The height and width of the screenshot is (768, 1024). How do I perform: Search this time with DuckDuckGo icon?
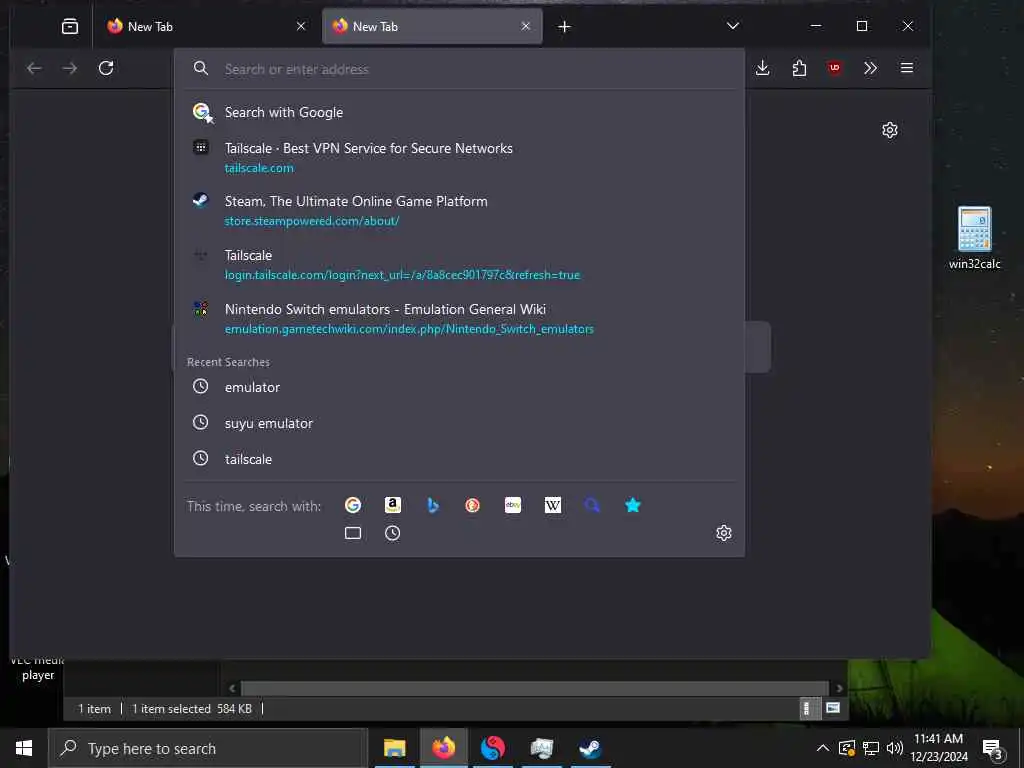tap(472, 505)
